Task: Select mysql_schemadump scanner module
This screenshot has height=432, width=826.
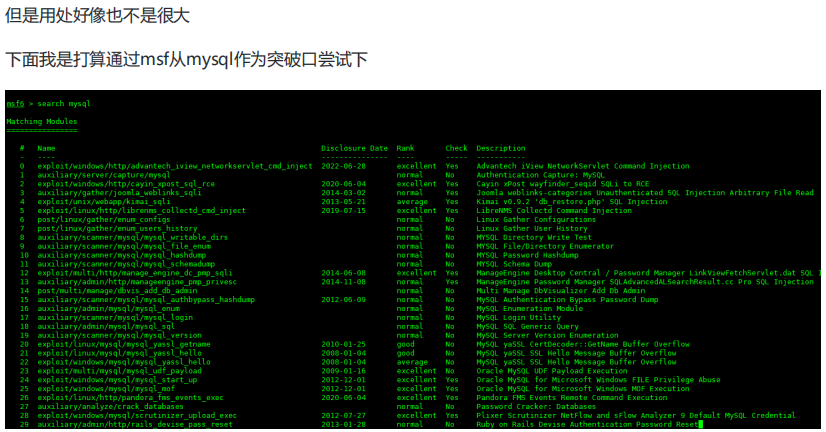Action: pyautogui.click(x=126, y=264)
